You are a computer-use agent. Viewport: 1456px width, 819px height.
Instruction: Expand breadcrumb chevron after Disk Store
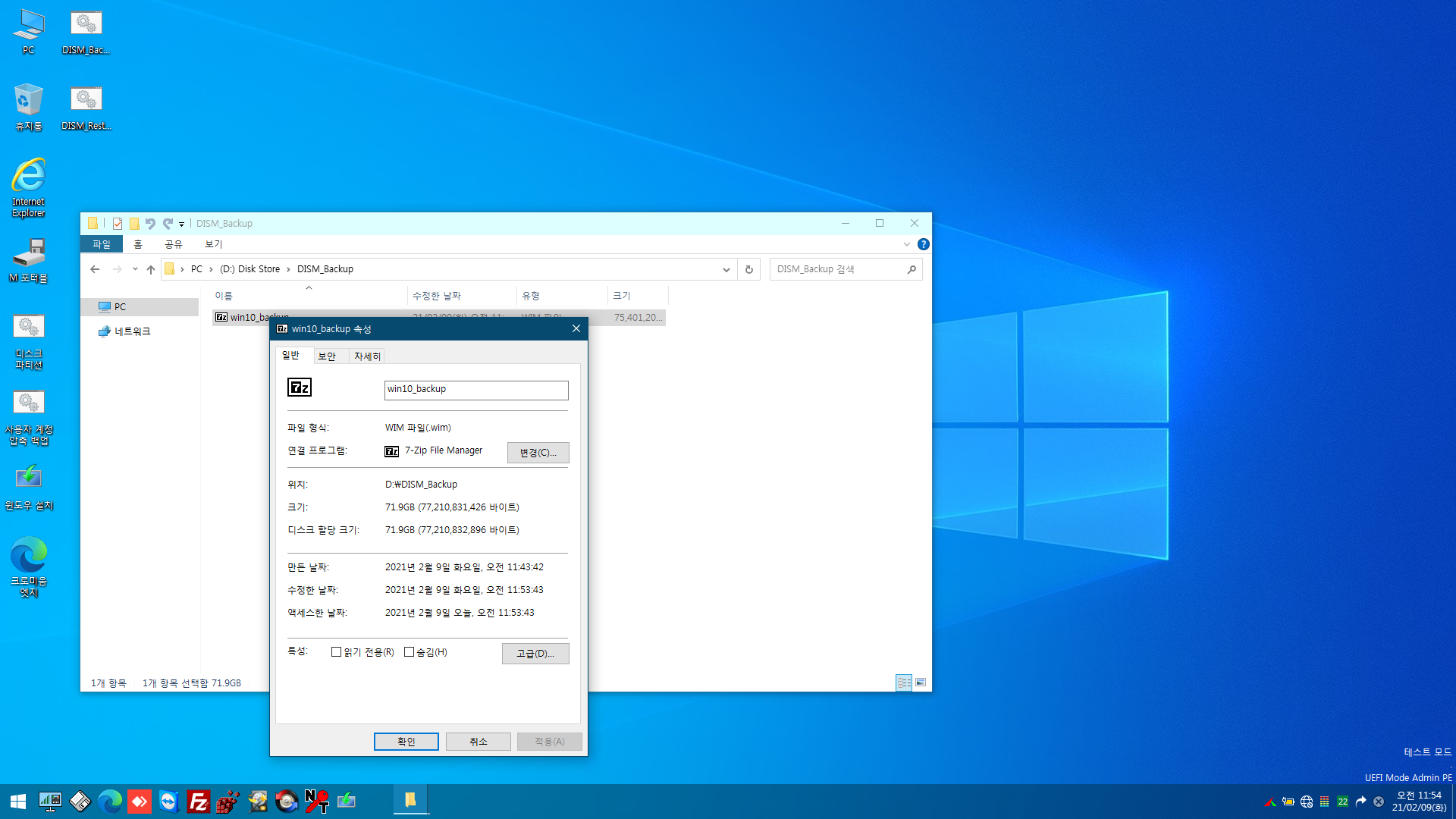tap(288, 269)
